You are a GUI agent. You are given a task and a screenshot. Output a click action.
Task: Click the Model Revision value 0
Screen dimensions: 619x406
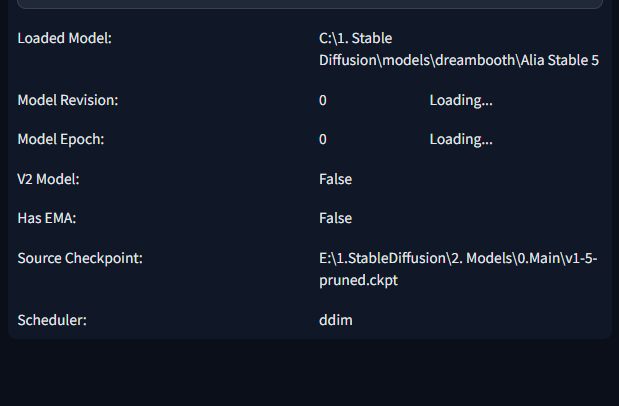tap(323, 100)
